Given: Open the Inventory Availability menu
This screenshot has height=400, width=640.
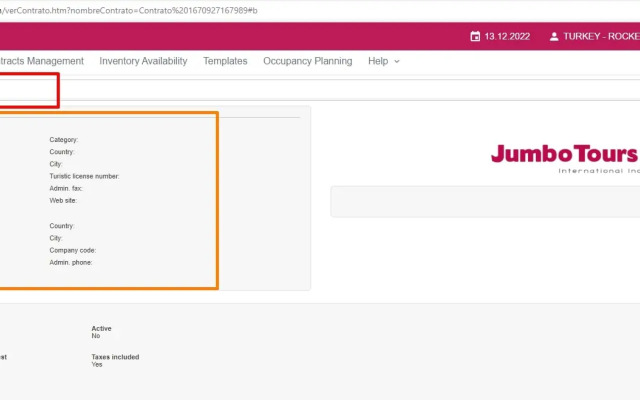Looking at the screenshot, I should click(x=143, y=61).
